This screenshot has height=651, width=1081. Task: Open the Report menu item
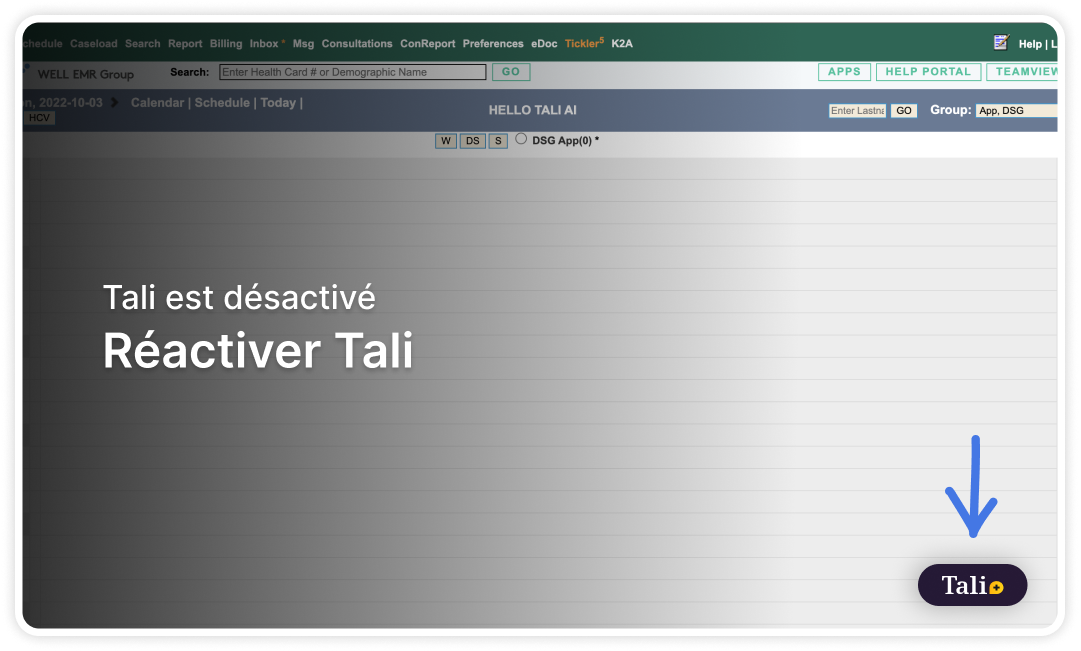[x=185, y=43]
